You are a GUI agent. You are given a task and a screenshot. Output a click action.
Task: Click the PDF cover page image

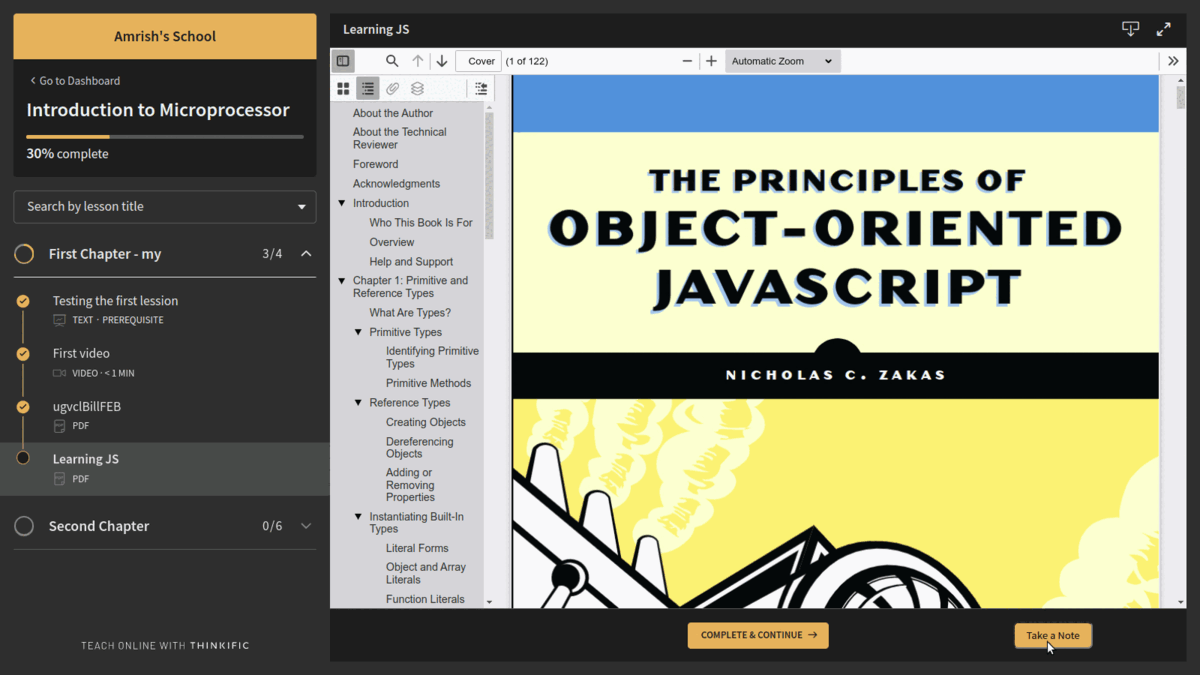[x=836, y=341]
